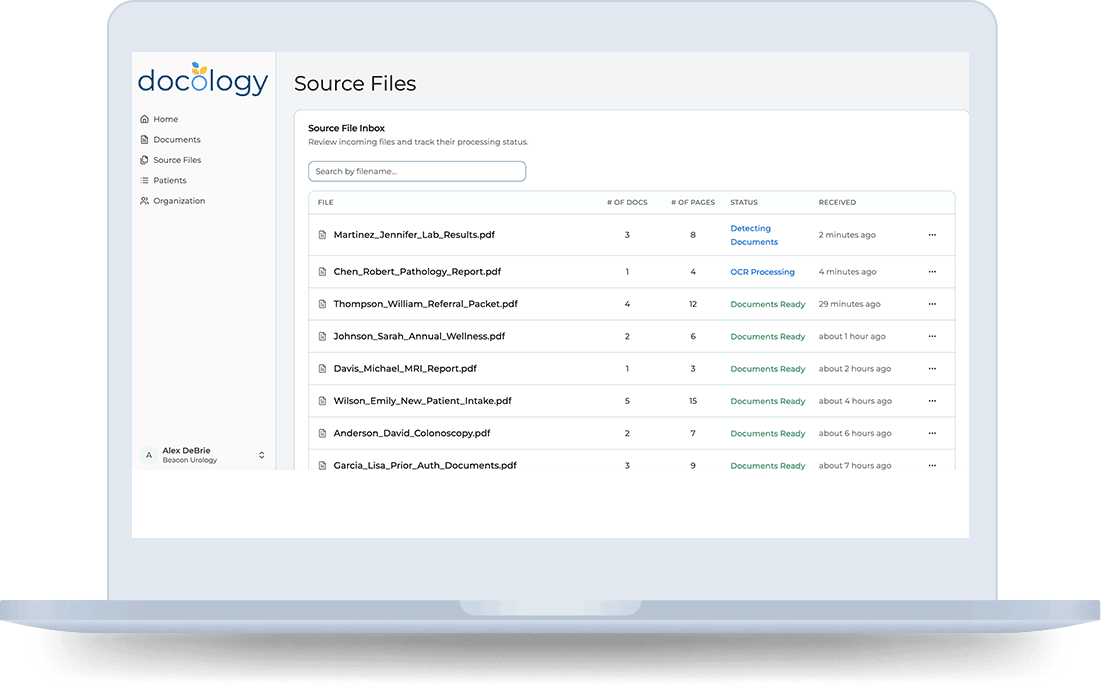Click Alex DeBrie's avatar icon
The image size is (1101, 689).
(148, 454)
